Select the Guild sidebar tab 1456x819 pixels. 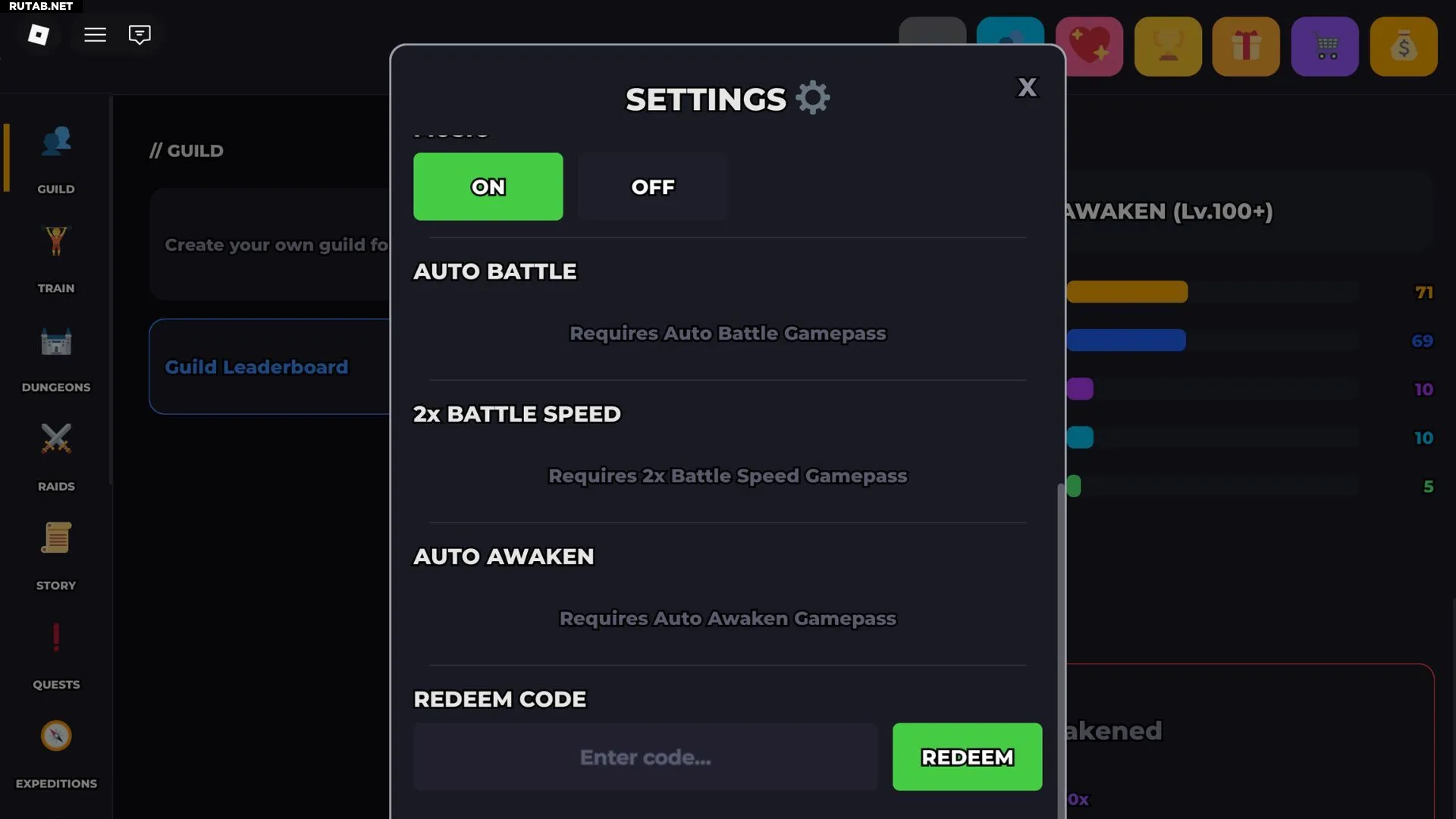pos(56,159)
